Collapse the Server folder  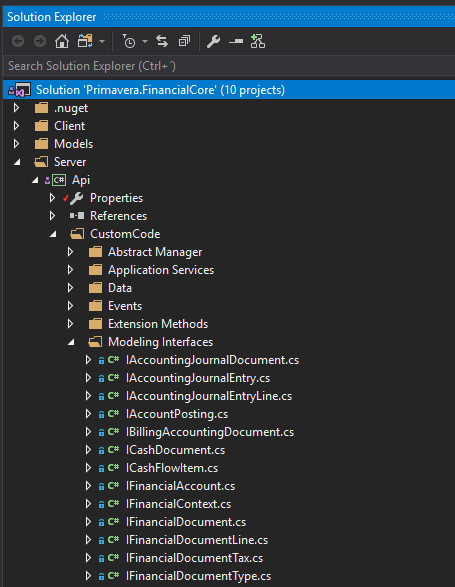pos(17,162)
